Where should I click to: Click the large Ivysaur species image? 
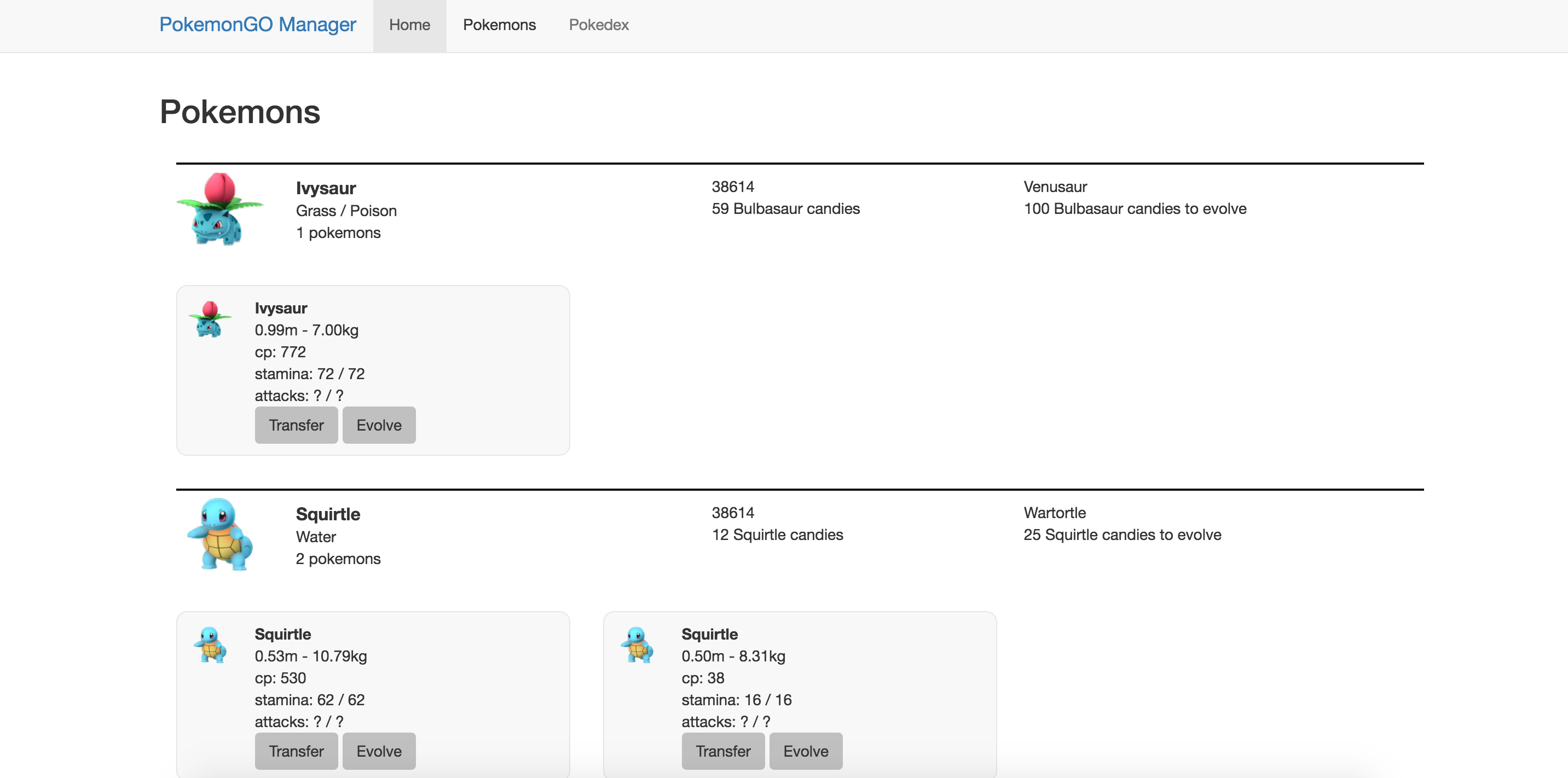pyautogui.click(x=219, y=209)
